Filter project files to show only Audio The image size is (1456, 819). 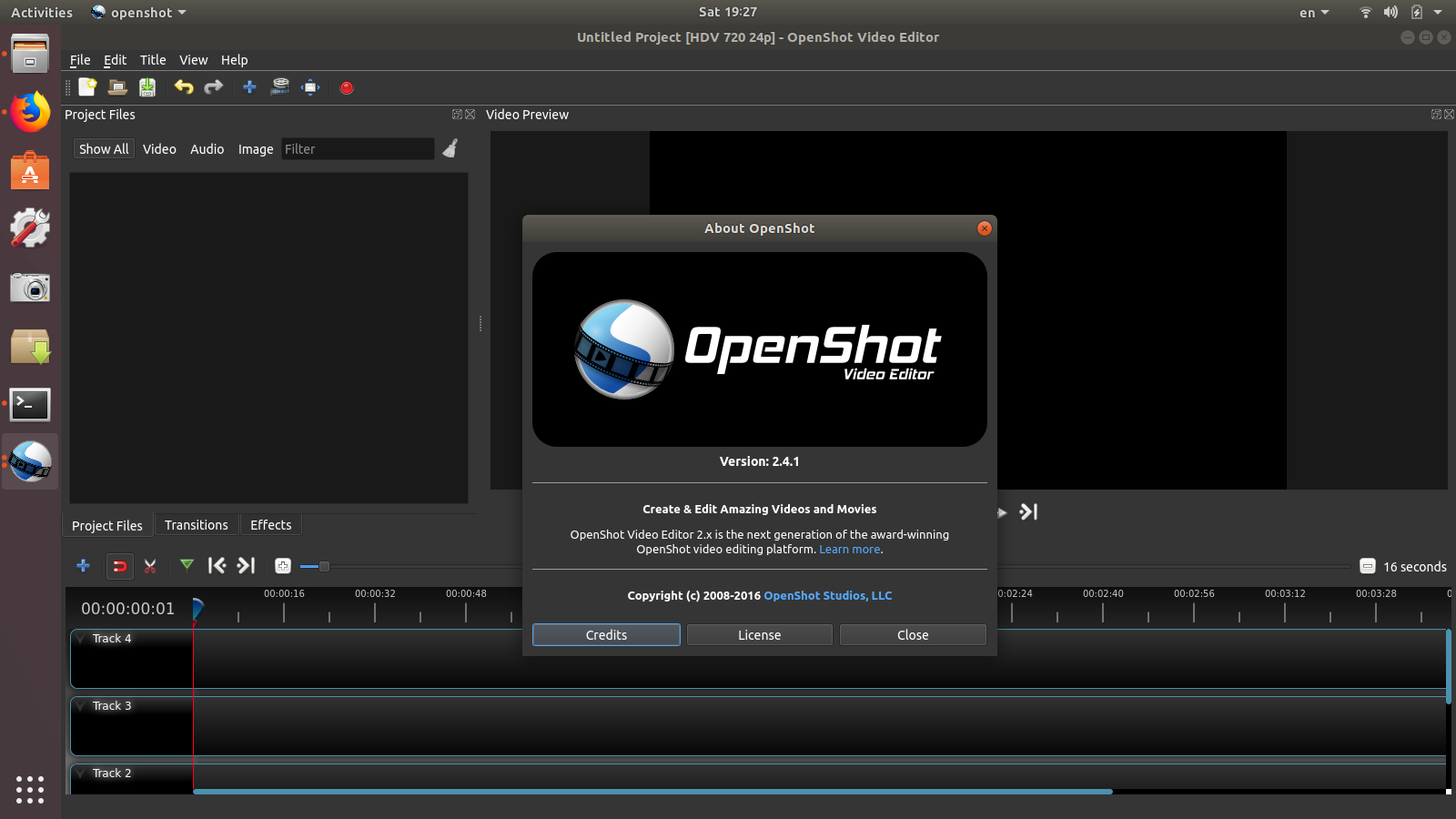207,148
